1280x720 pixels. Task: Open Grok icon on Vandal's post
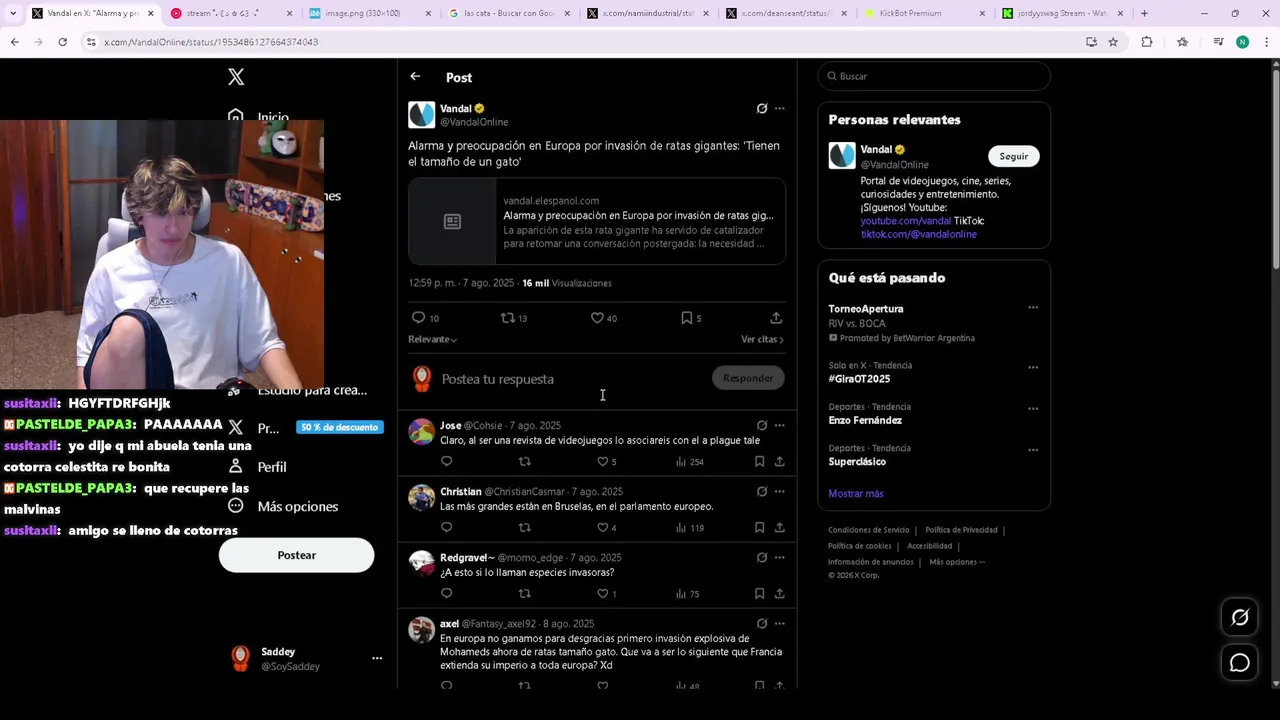tap(762, 108)
